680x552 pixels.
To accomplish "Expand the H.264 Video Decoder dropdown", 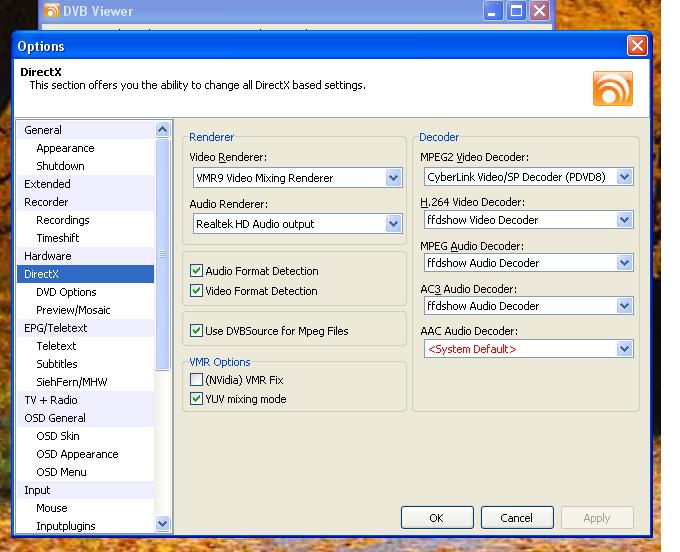I will click(x=624, y=220).
